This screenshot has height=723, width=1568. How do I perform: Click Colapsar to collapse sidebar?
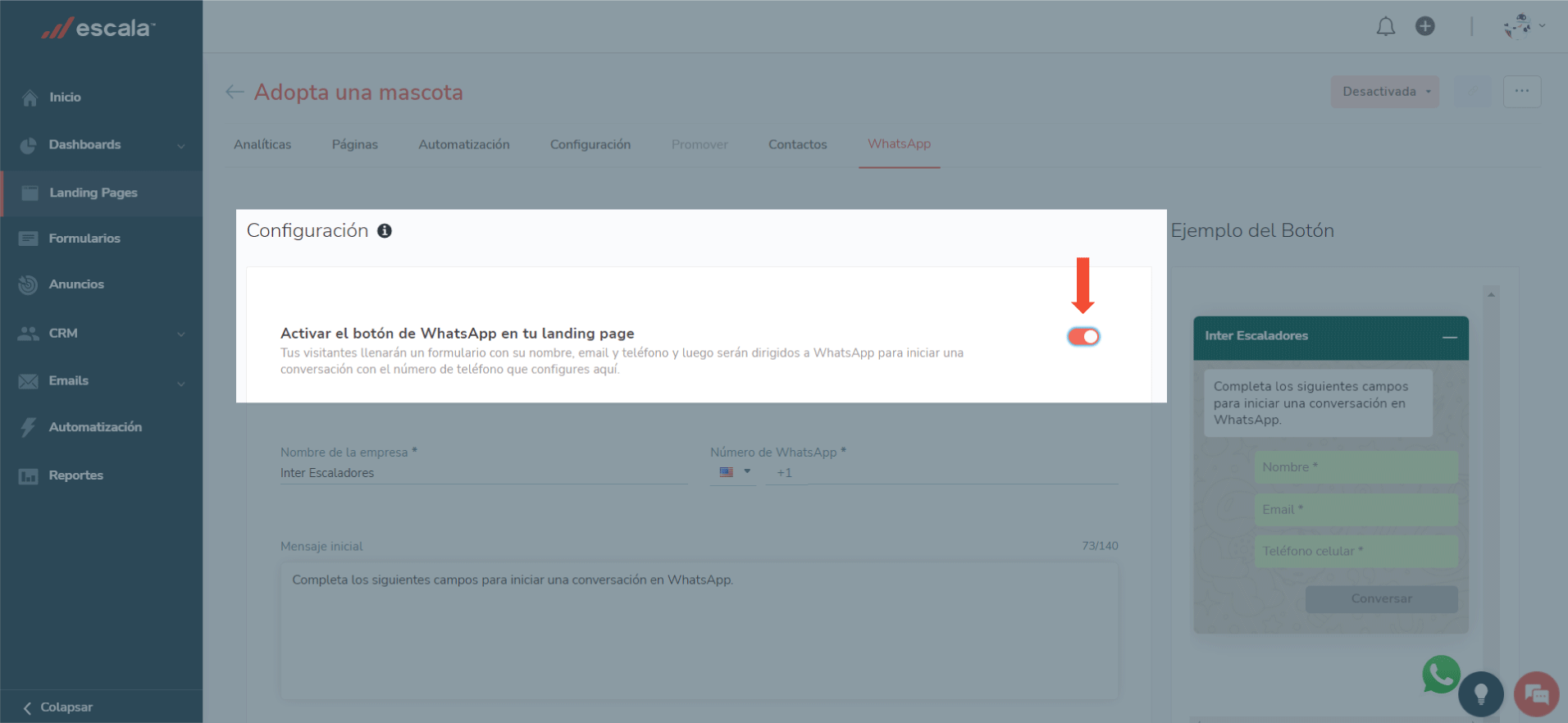click(x=66, y=707)
